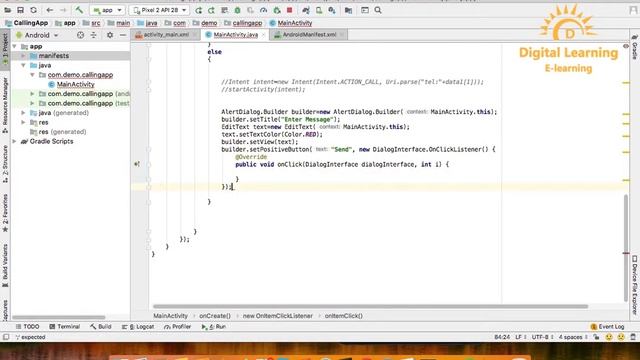Open the Android project view dropdown
Image resolution: width=640 pixels, height=360 pixels.
click(x=37, y=36)
